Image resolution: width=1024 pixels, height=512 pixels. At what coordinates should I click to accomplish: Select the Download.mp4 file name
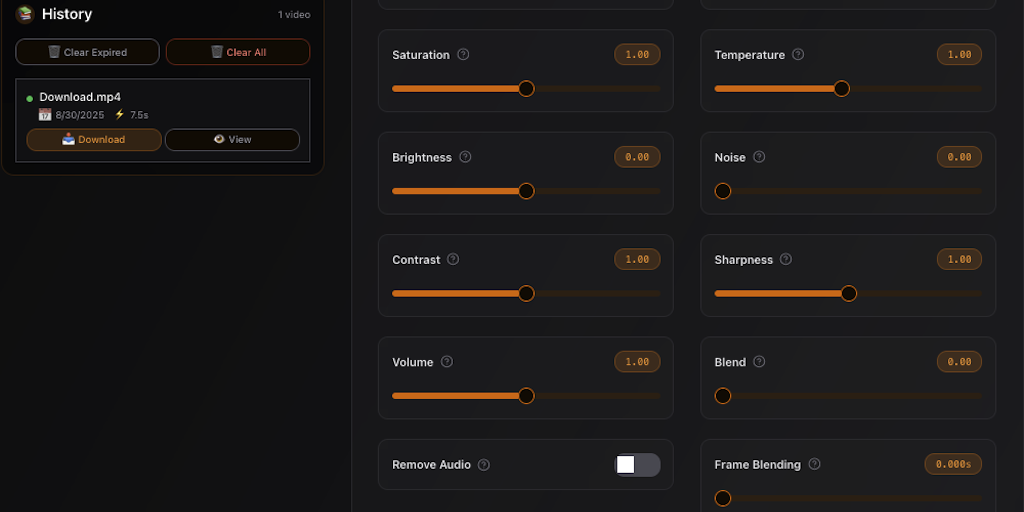80,97
